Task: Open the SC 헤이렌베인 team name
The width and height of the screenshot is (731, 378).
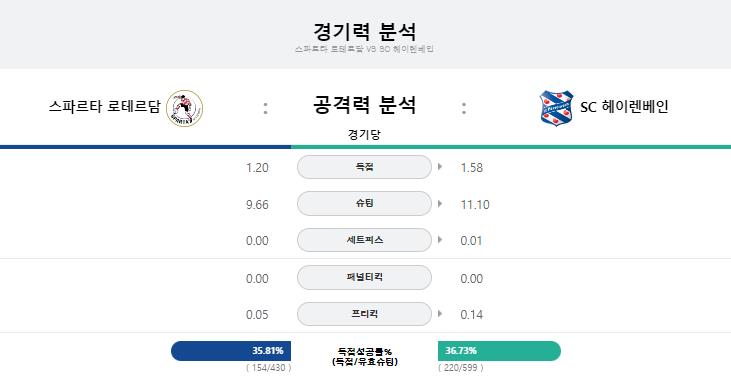Action: 624,107
